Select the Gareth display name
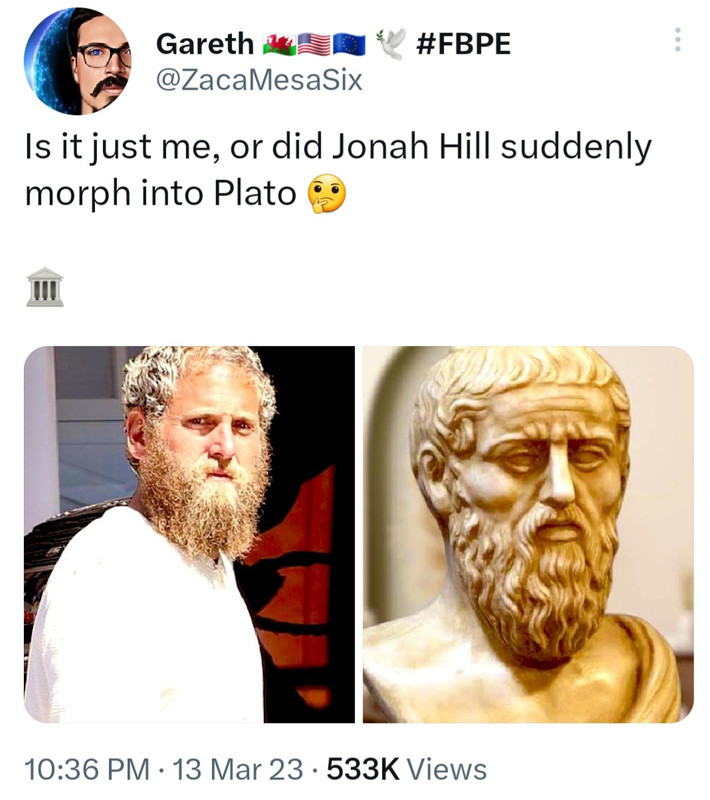The width and height of the screenshot is (710, 800). [x=205, y=44]
